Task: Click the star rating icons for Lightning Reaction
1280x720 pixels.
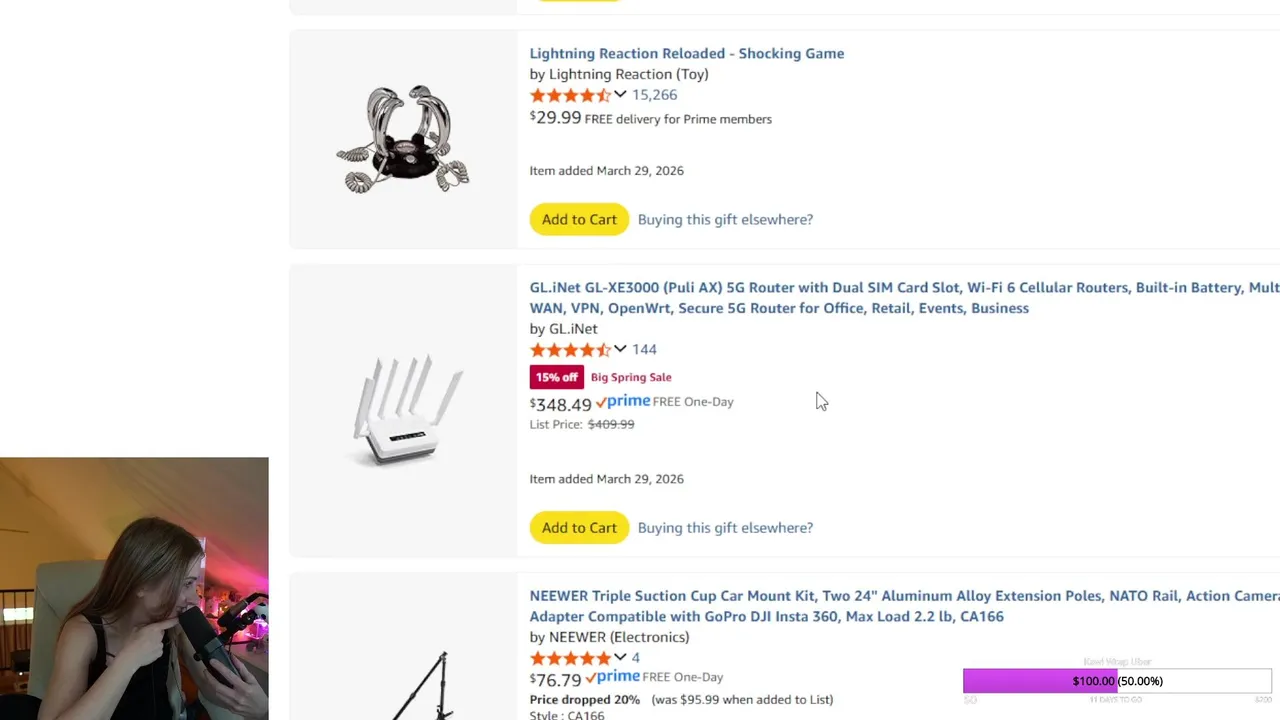Action: click(x=569, y=95)
